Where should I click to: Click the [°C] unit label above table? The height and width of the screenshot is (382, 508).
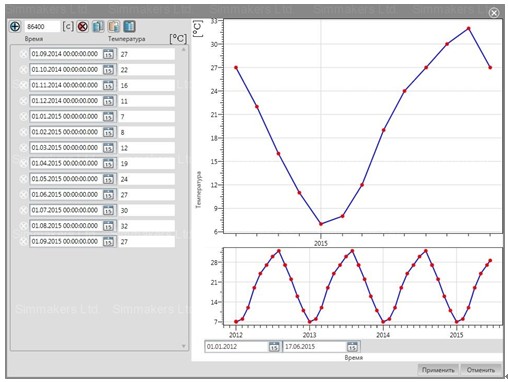point(178,39)
